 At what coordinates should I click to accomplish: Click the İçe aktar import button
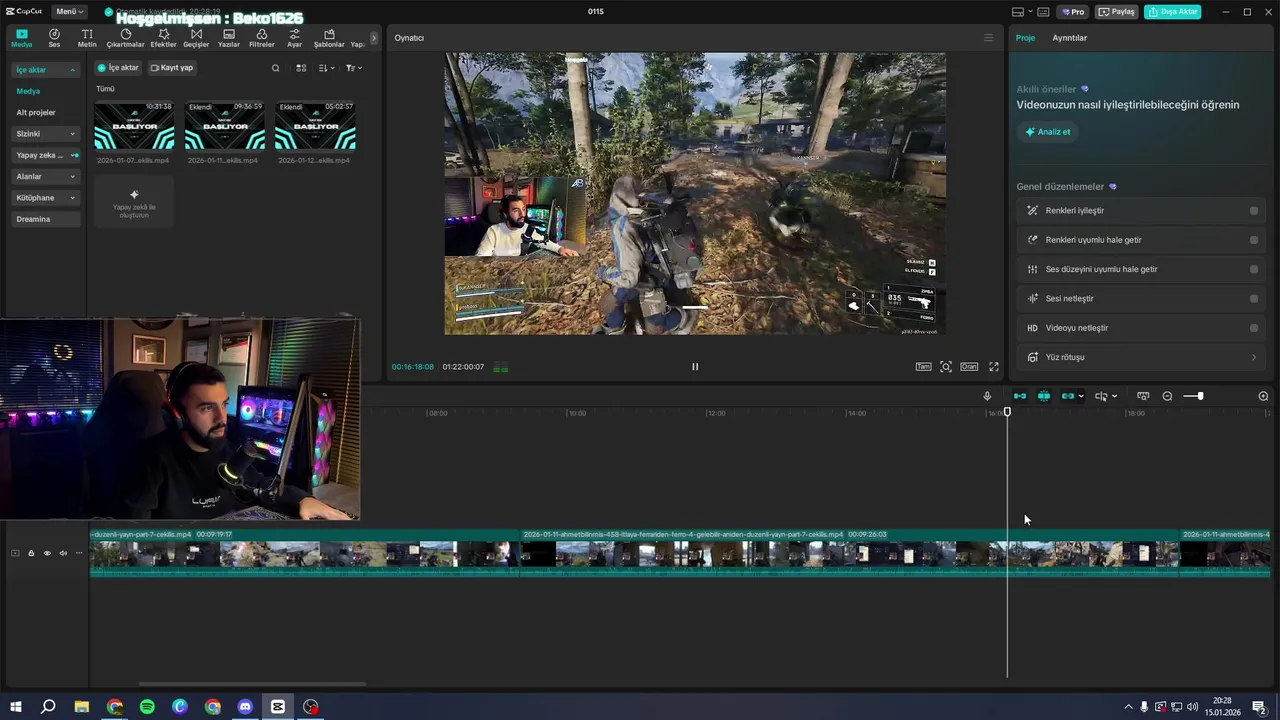point(118,68)
